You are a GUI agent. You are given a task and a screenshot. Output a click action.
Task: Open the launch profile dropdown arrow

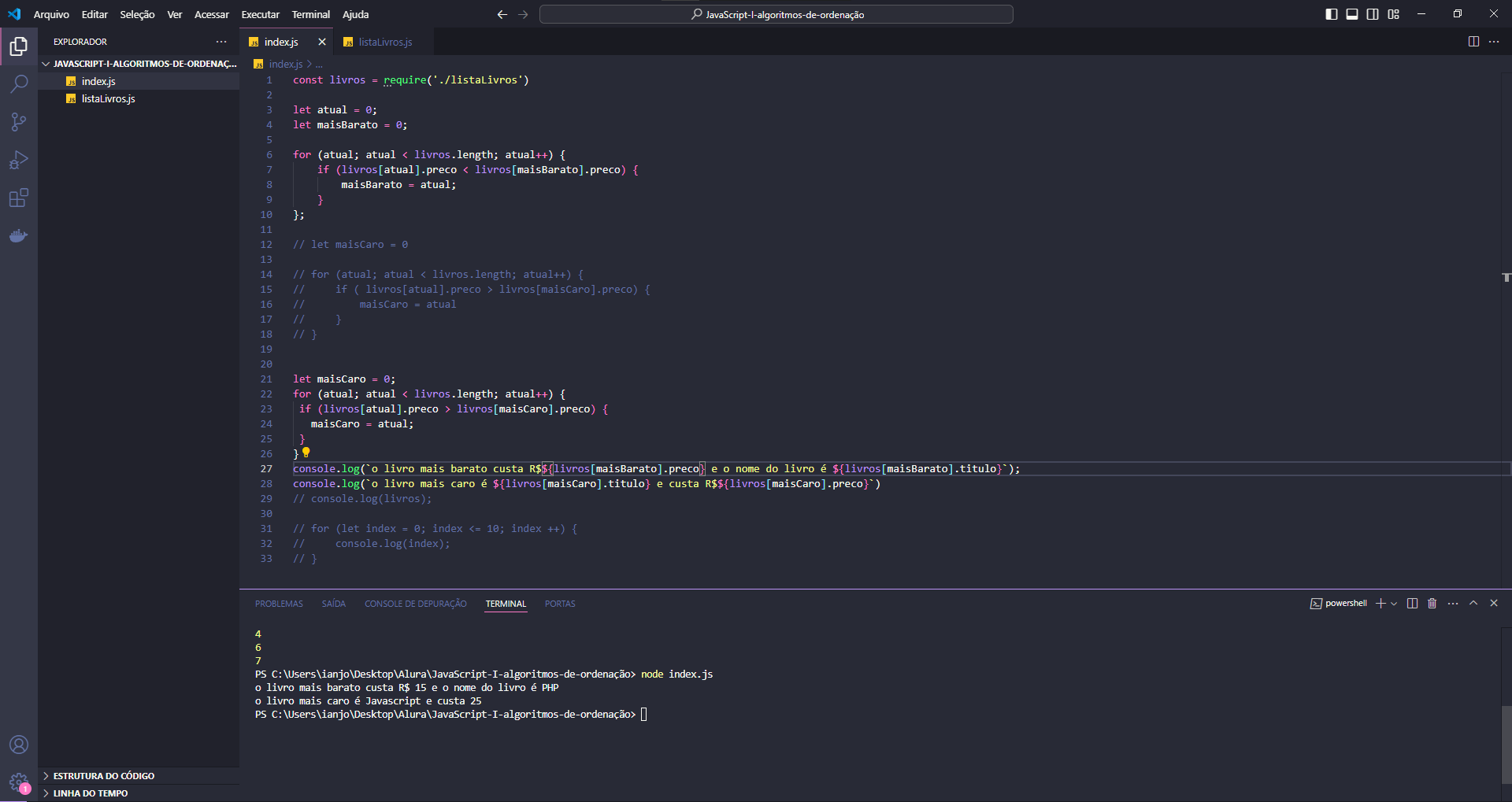pyautogui.click(x=1394, y=604)
